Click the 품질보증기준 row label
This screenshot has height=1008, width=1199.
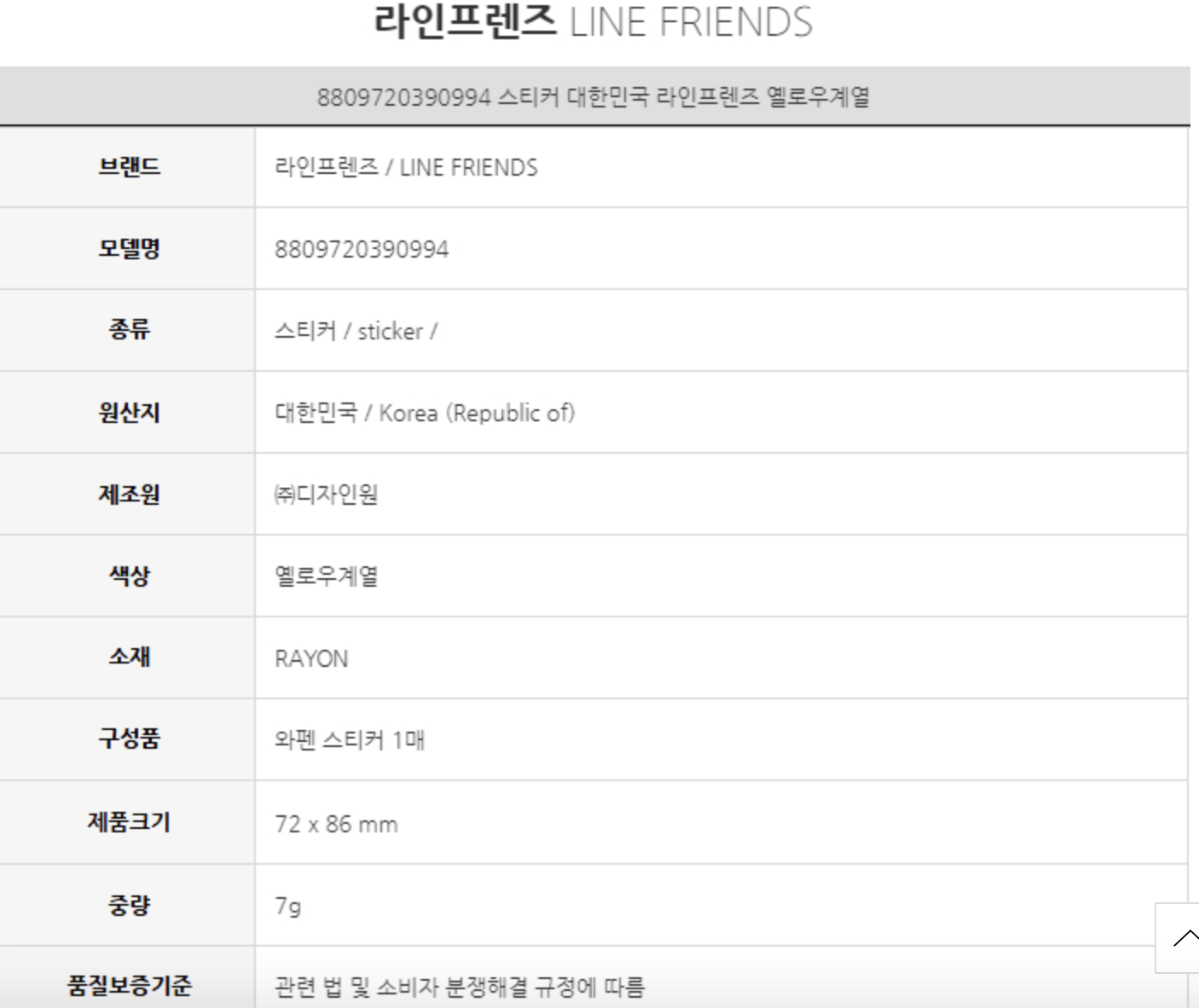coord(129,986)
